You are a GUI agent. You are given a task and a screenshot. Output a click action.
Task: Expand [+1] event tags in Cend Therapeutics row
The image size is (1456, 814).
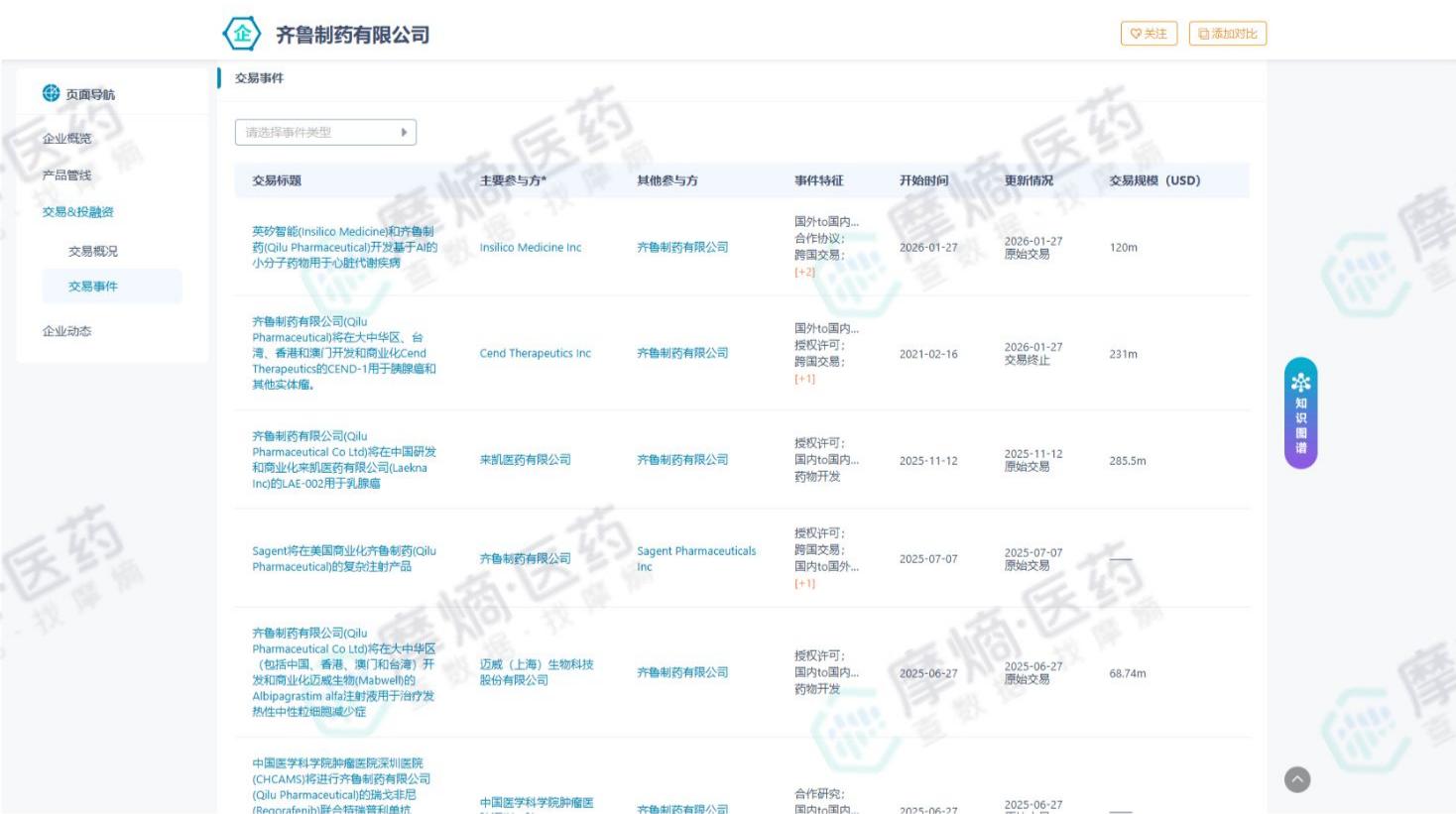click(x=804, y=379)
